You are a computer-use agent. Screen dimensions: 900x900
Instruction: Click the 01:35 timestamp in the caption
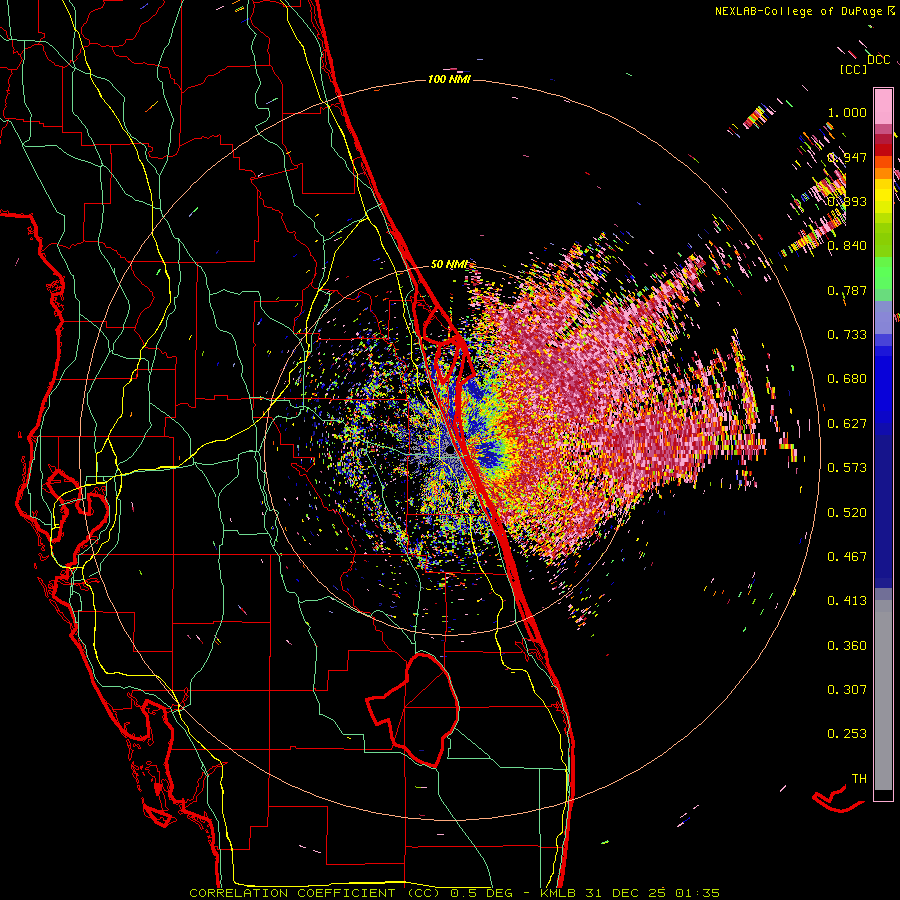[696, 893]
